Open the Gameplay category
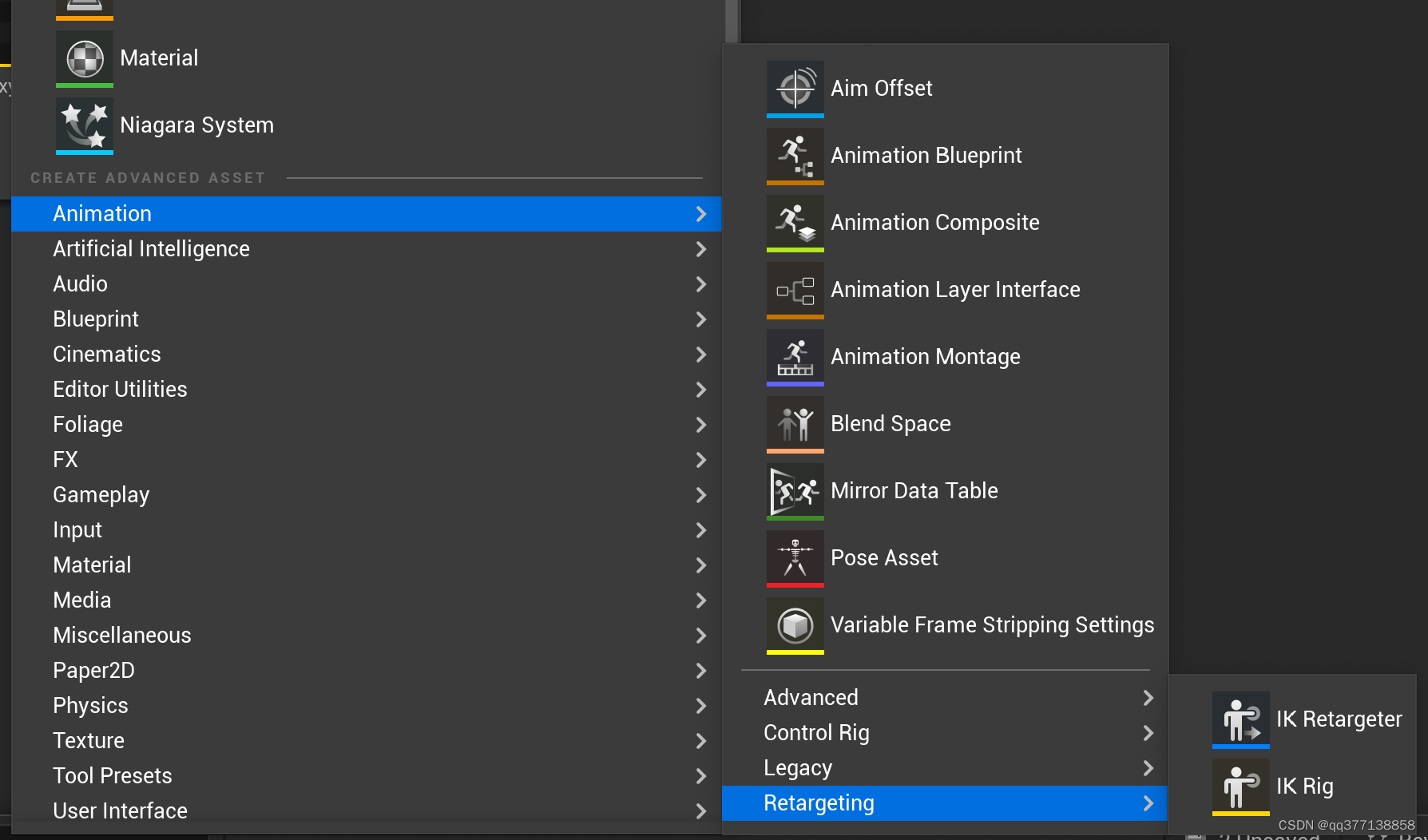This screenshot has width=1428, height=840. click(367, 495)
